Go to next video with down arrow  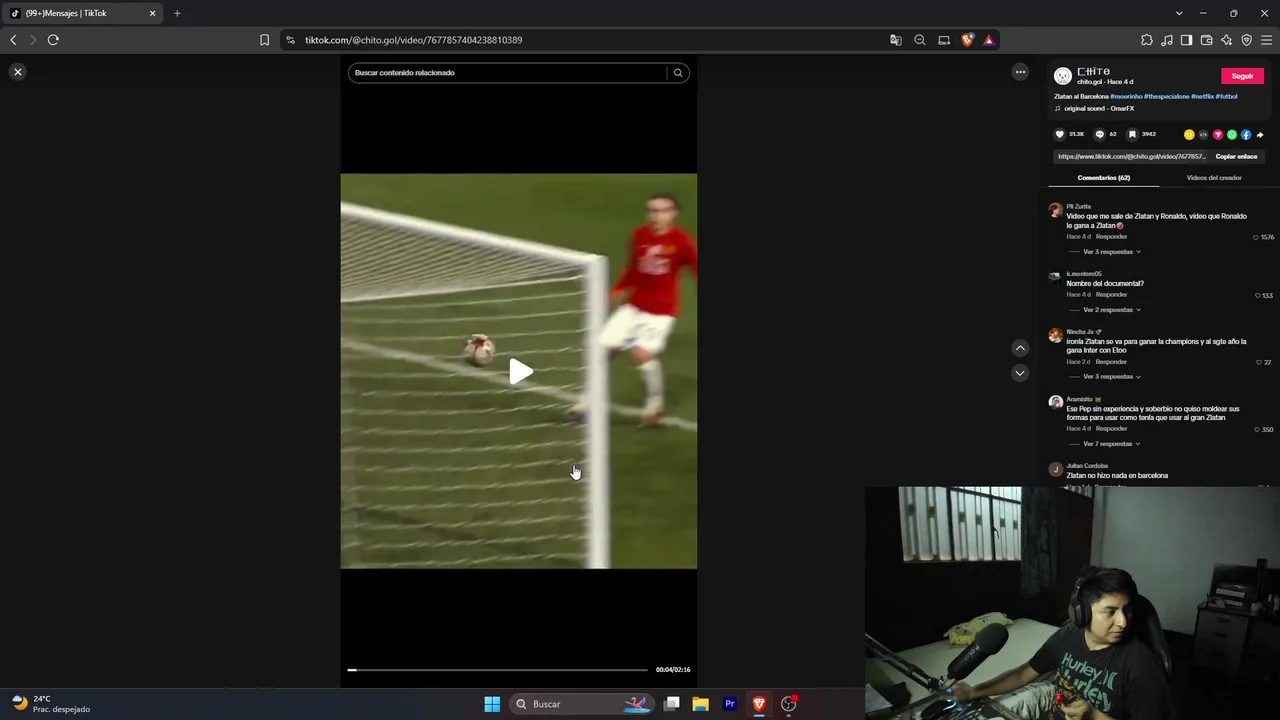click(1020, 373)
